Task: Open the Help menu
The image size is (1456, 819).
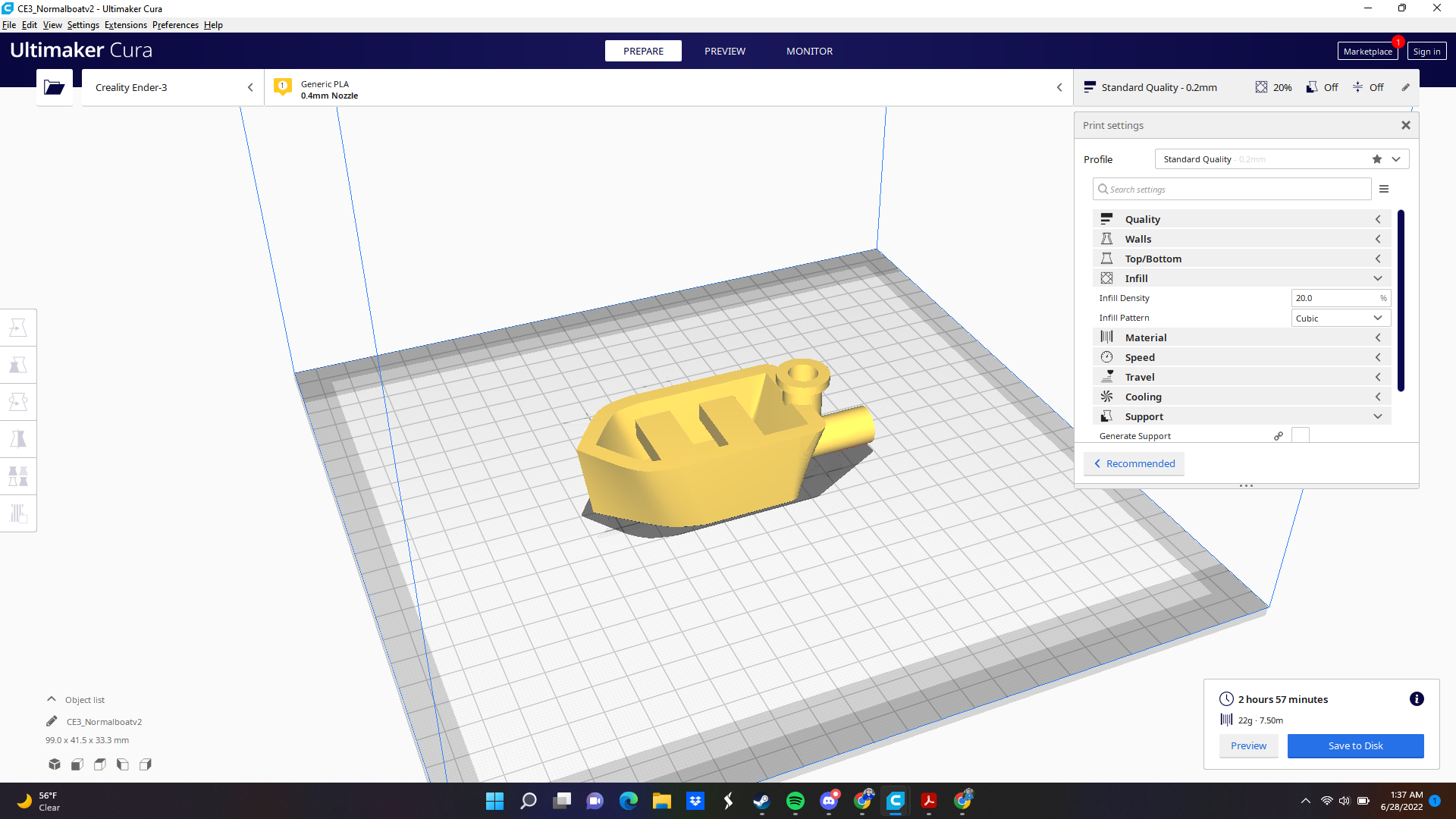Action: 213,25
